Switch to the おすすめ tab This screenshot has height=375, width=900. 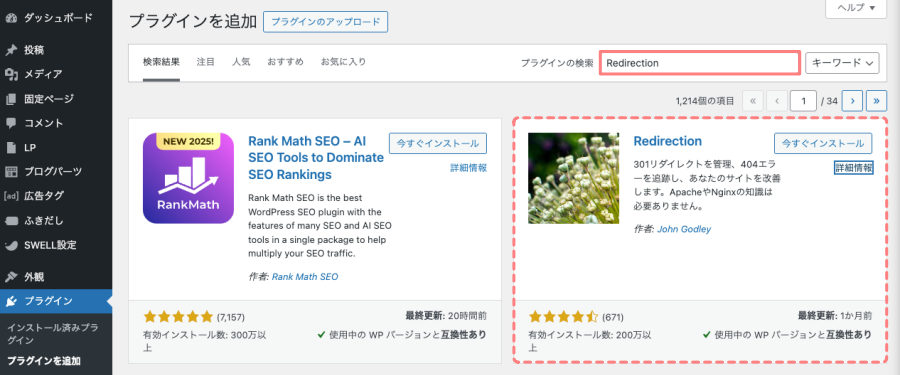tap(285, 61)
